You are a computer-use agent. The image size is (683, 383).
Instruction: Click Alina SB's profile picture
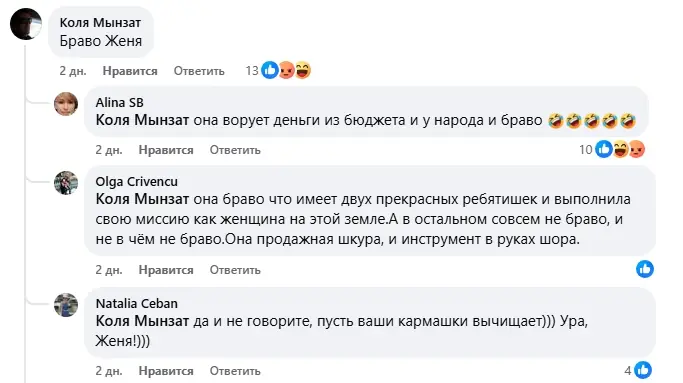66,104
